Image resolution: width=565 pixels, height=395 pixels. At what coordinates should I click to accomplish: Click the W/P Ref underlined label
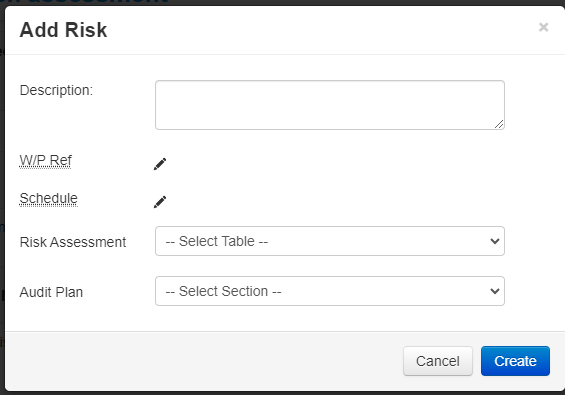[x=45, y=160]
